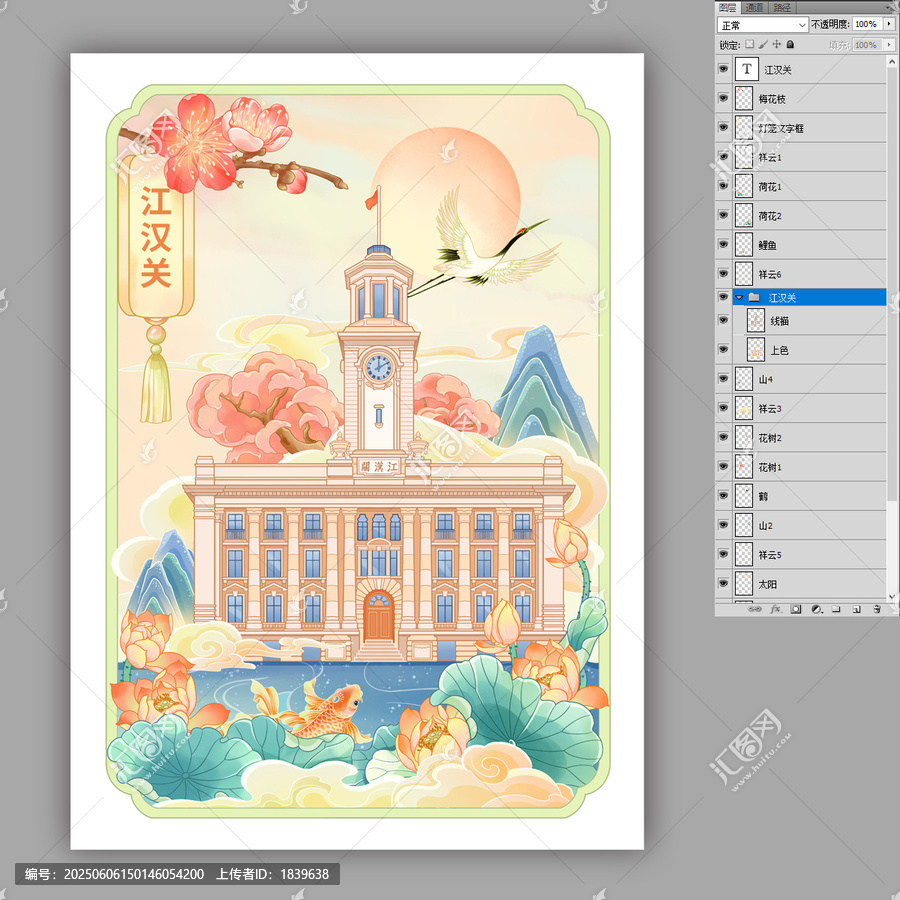This screenshot has width=900, height=900.
Task: Click the delete layer trash icon
Action: tap(876, 609)
